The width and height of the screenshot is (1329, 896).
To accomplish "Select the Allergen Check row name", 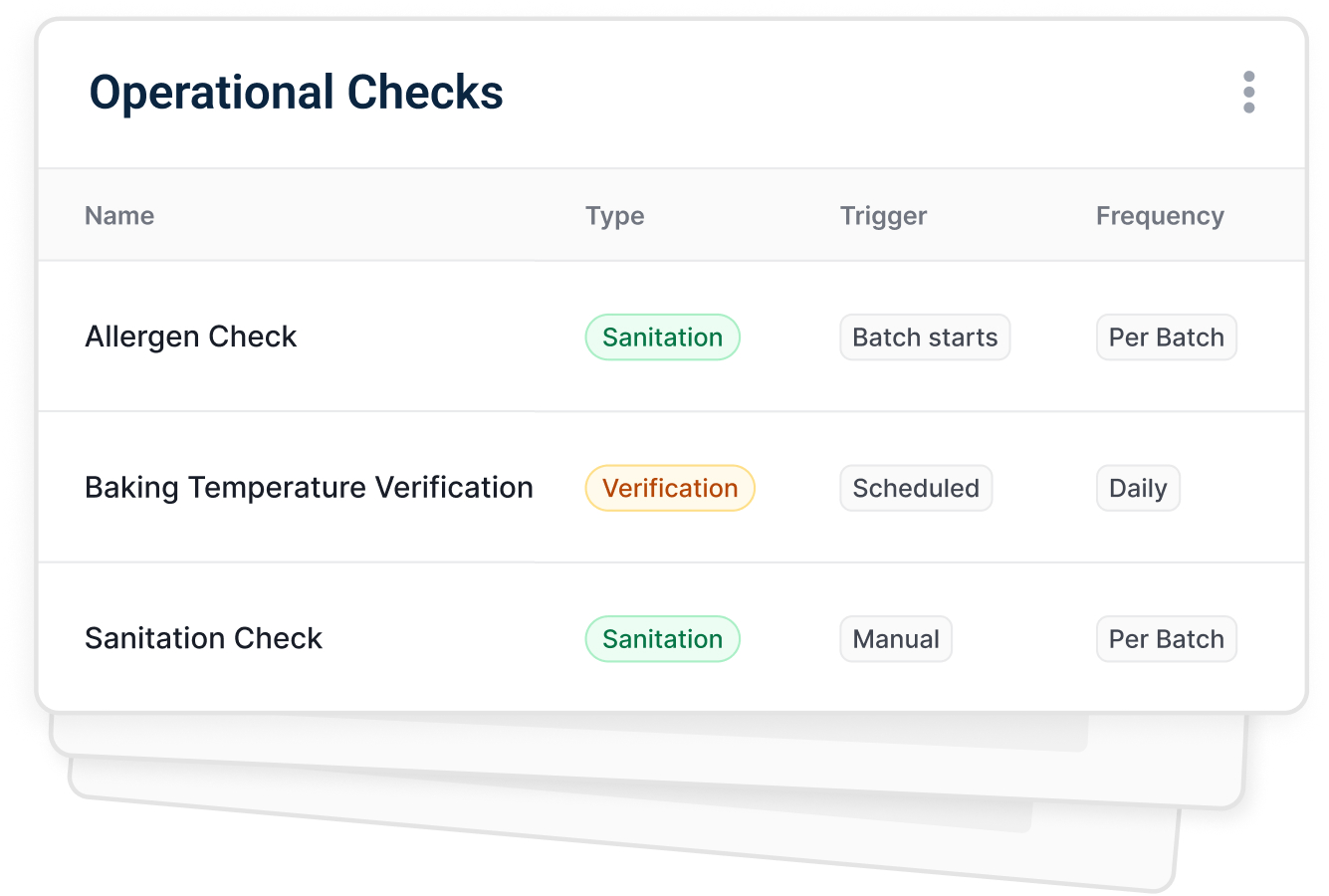I will [x=191, y=336].
